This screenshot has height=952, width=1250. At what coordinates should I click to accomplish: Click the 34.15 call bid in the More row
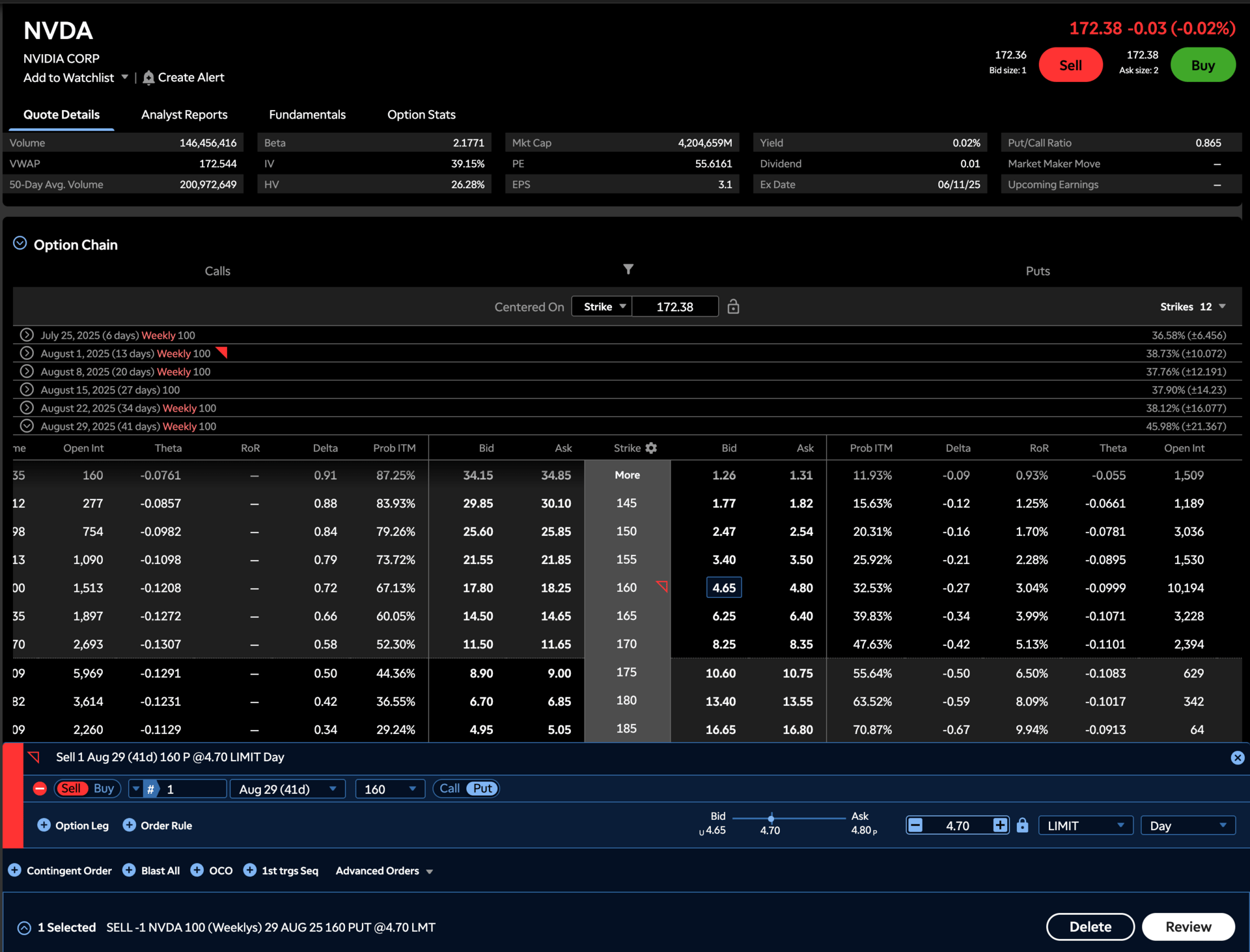[x=478, y=475]
